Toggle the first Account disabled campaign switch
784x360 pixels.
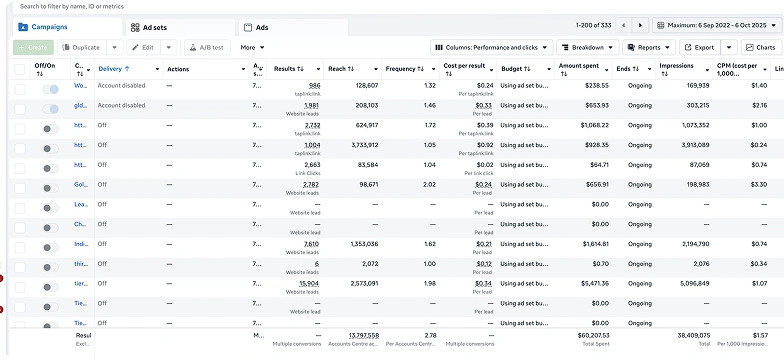pyautogui.click(x=50, y=89)
